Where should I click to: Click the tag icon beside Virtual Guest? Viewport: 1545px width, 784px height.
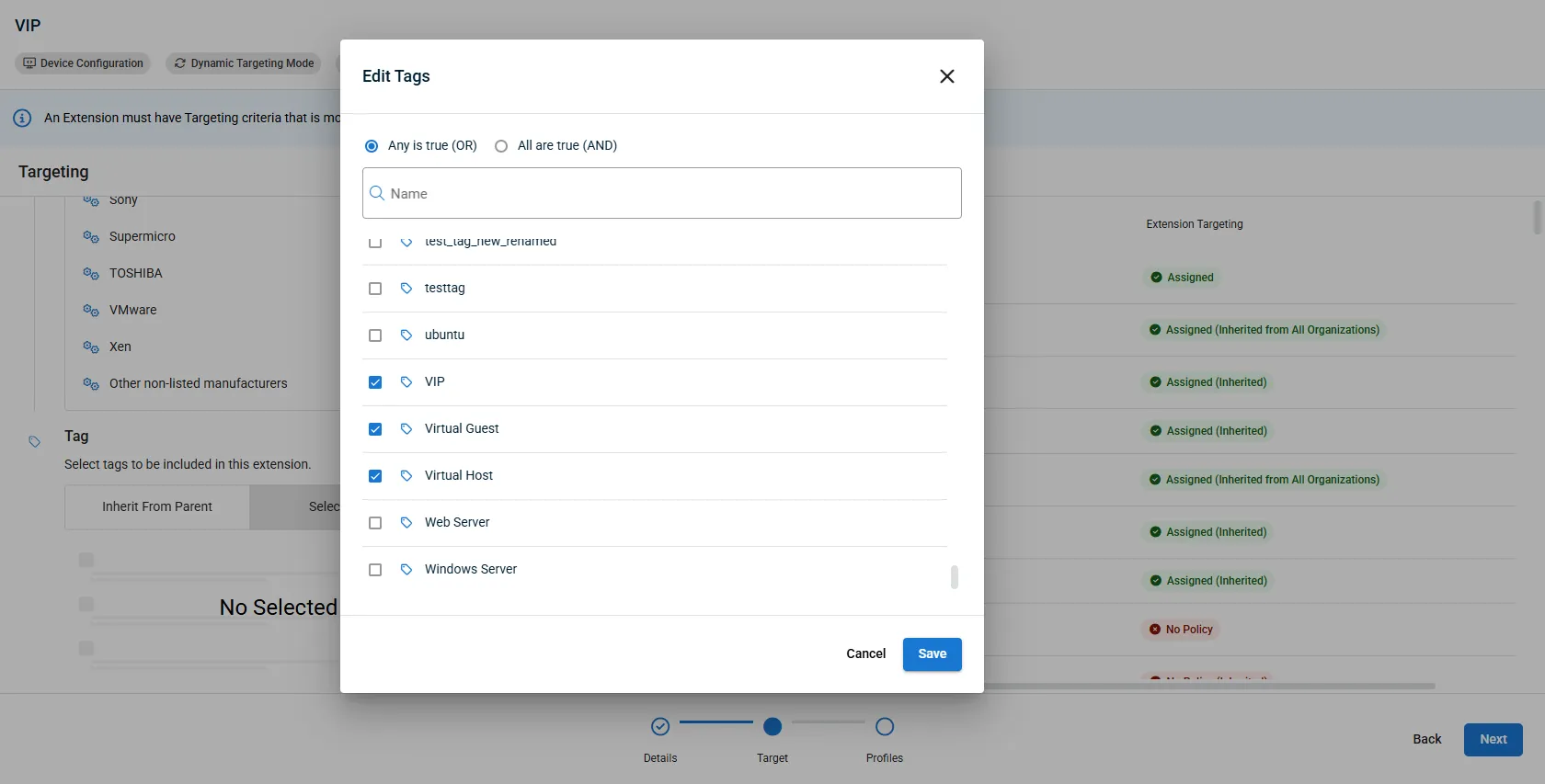pos(406,429)
